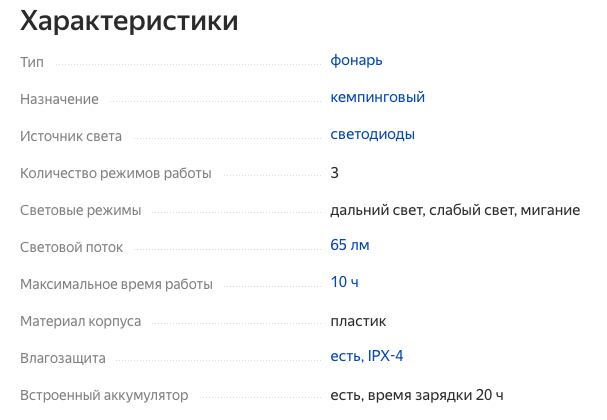Image resolution: width=607 pixels, height=420 pixels.
Task: Click the 'Световые режимы' label
Action: point(80,210)
